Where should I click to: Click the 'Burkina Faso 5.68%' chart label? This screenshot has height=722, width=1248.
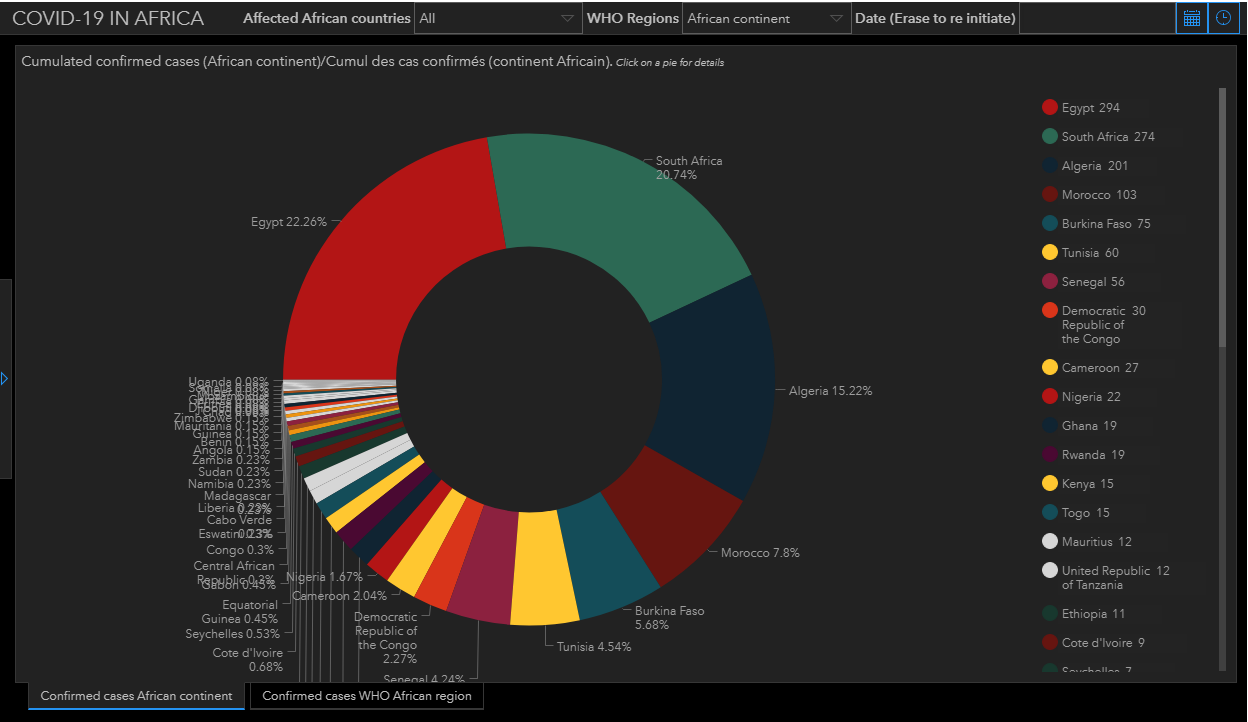click(670, 618)
